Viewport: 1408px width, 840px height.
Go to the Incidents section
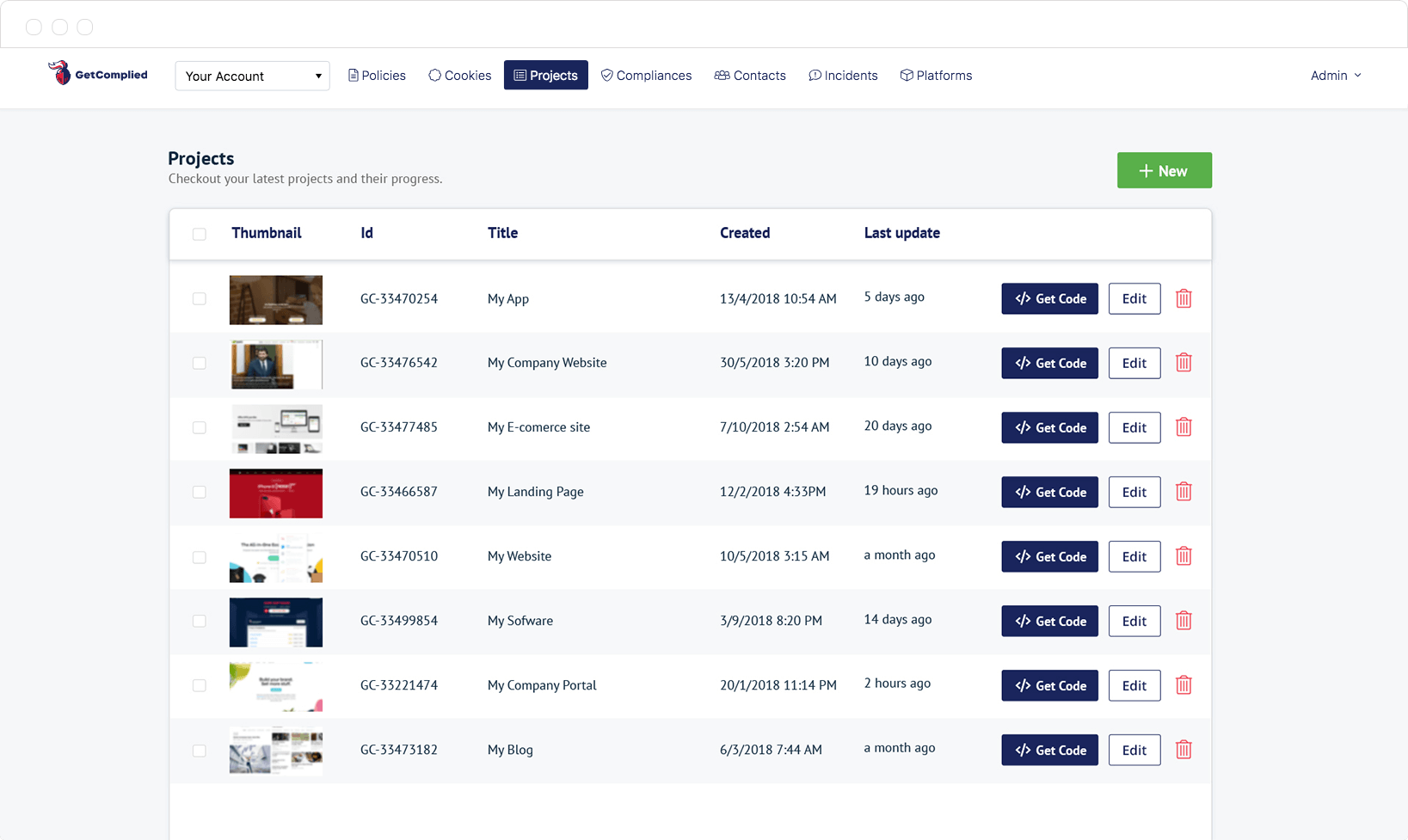[843, 76]
